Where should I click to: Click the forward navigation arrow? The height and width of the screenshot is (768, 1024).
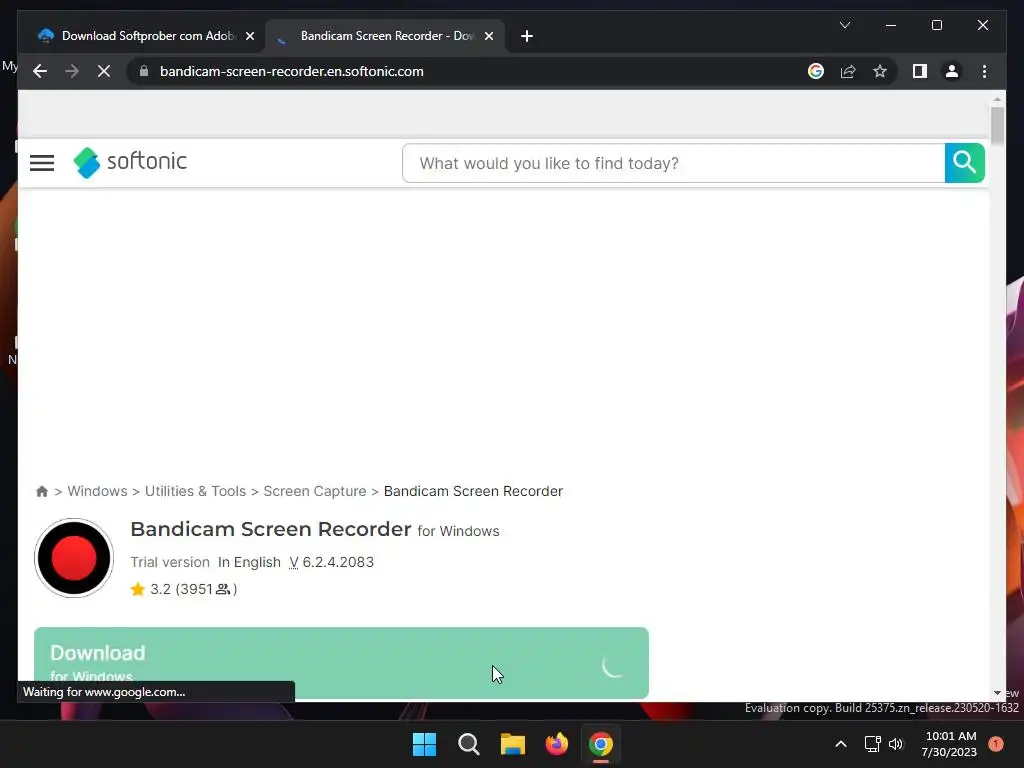tap(72, 71)
